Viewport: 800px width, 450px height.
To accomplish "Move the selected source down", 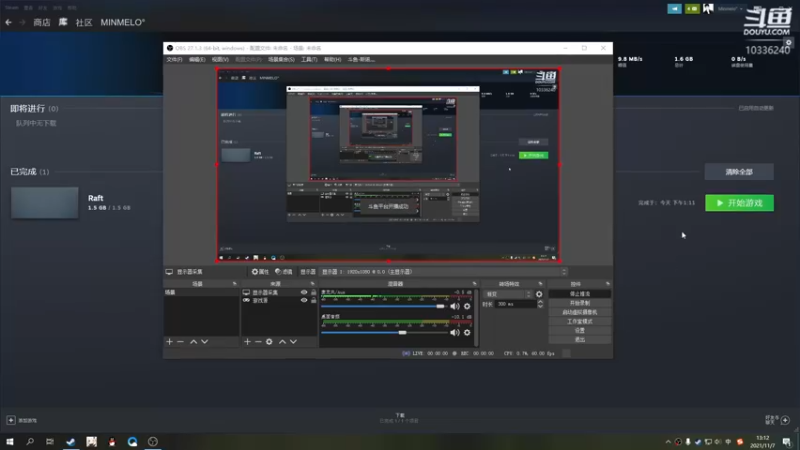I will pyautogui.click(x=293, y=341).
